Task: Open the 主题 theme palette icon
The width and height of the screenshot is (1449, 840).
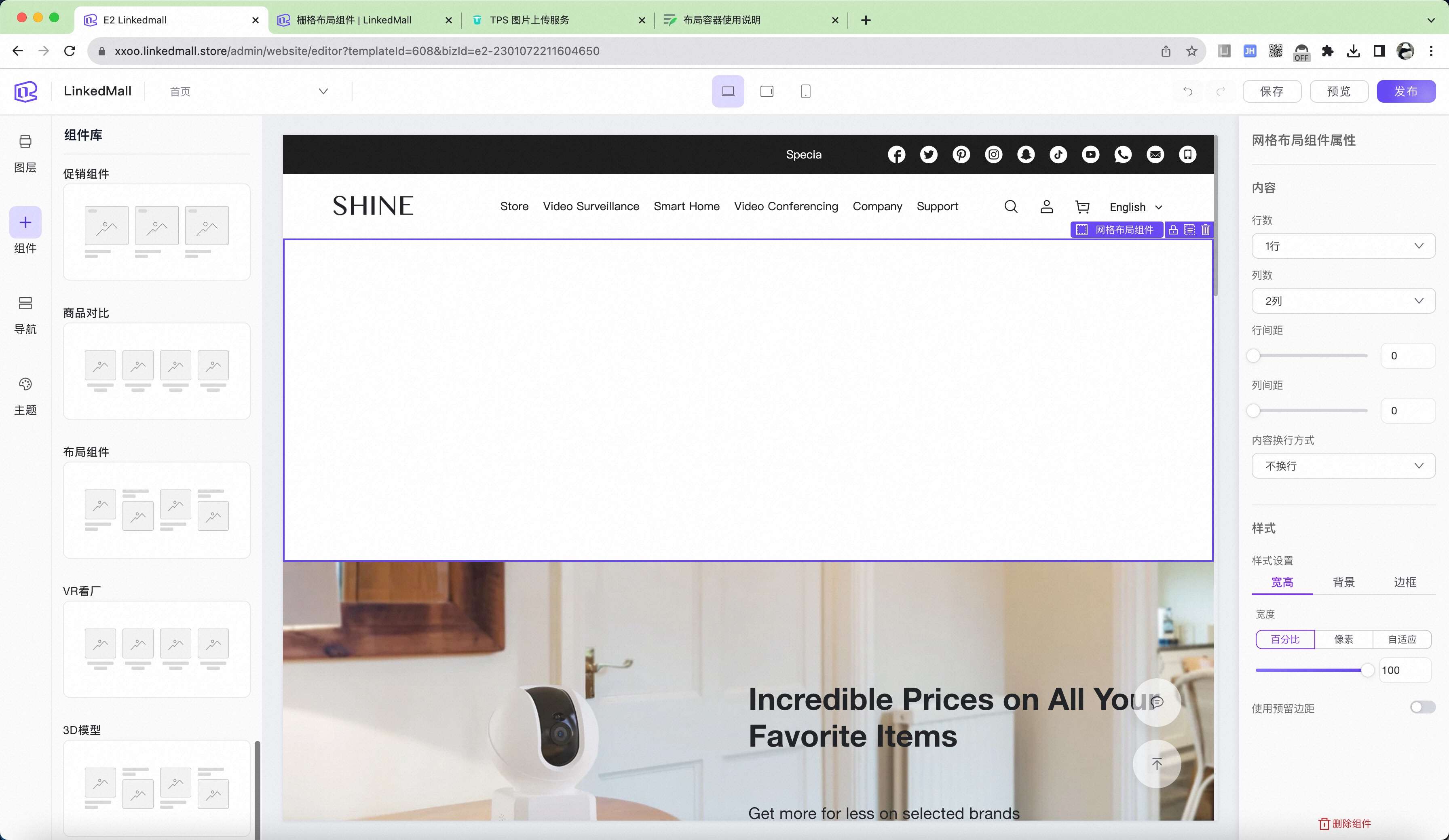Action: [25, 384]
